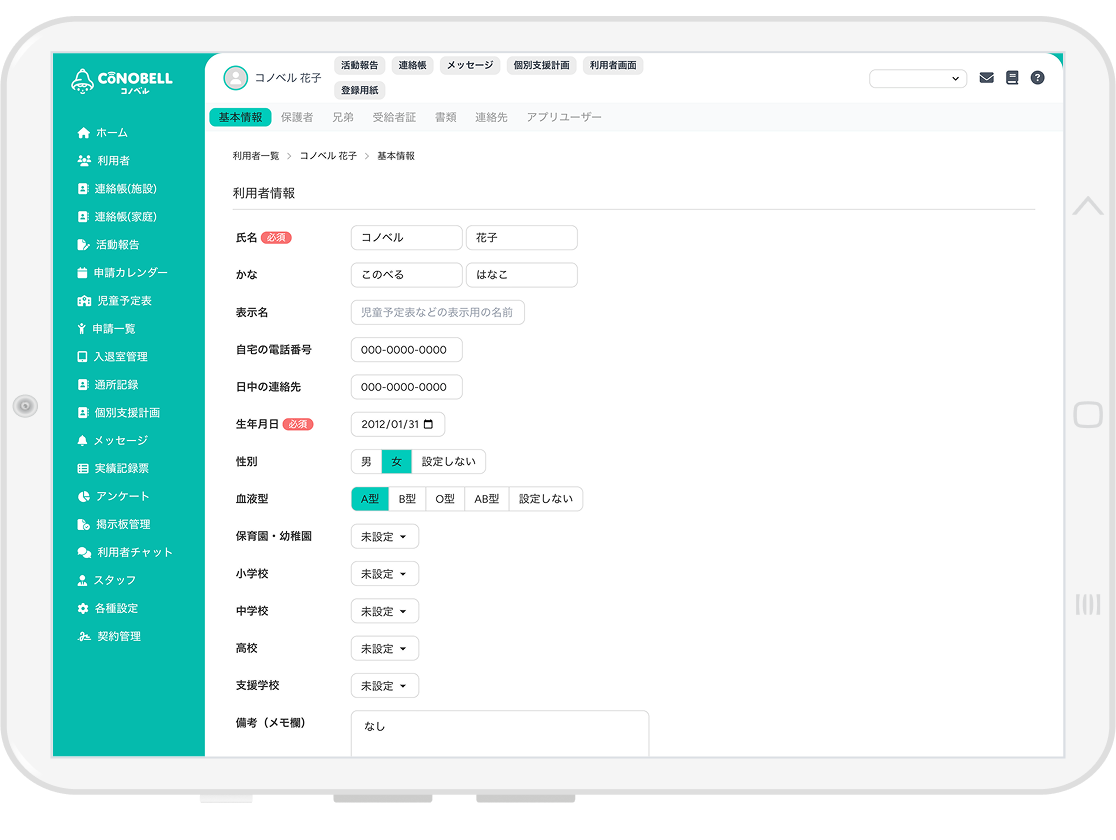Open the 小学校 未設定 dropdown

pyautogui.click(x=384, y=574)
